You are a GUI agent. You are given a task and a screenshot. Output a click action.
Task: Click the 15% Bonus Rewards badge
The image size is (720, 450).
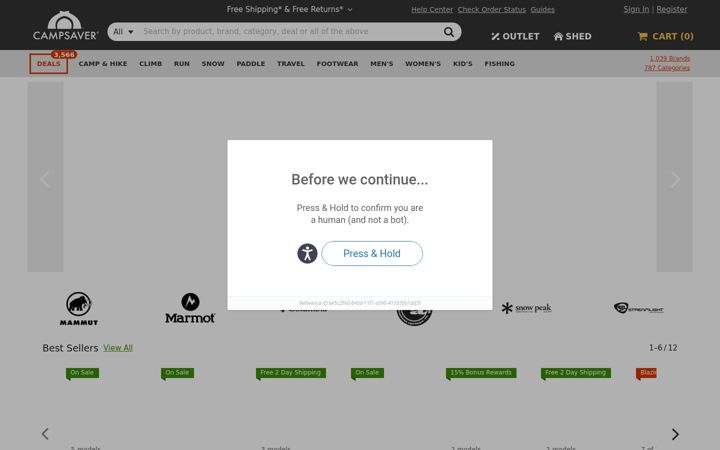(481, 373)
